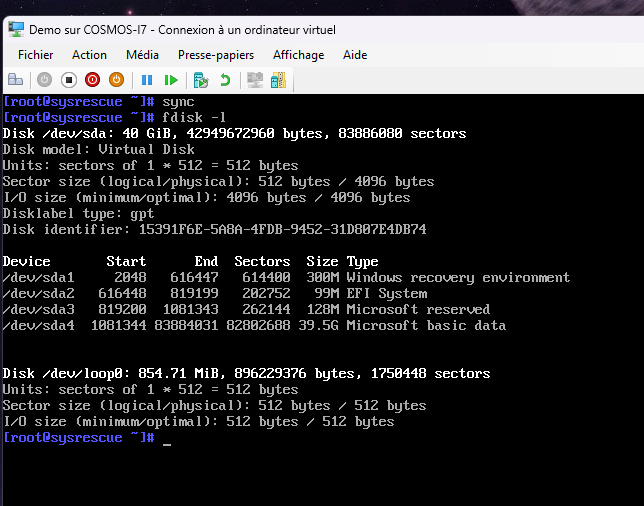Click the grey Start power icon

[x=45, y=80]
